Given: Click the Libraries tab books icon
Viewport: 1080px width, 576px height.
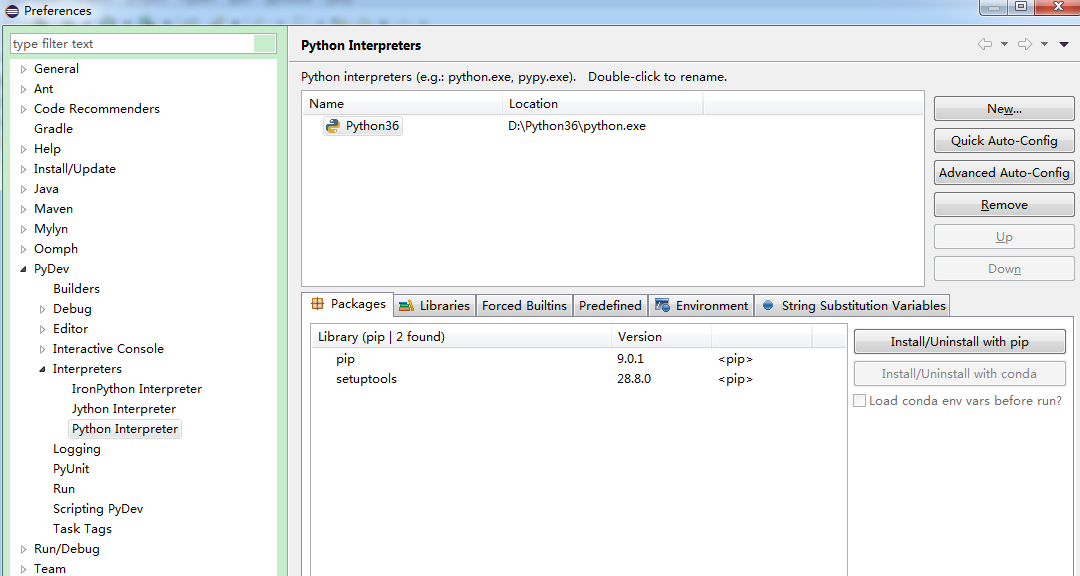Looking at the screenshot, I should (406, 306).
